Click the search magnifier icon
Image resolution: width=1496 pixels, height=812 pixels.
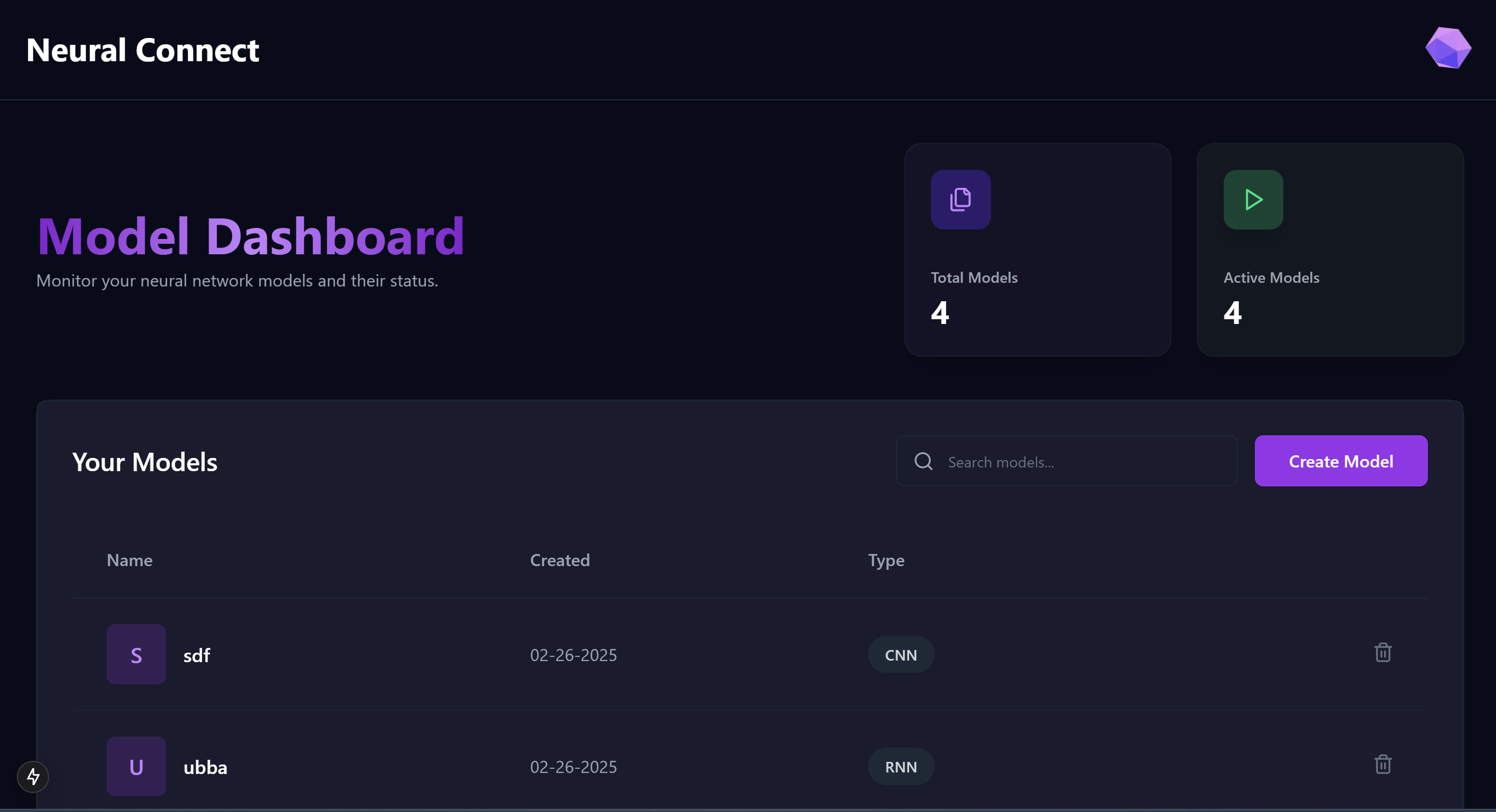923,461
